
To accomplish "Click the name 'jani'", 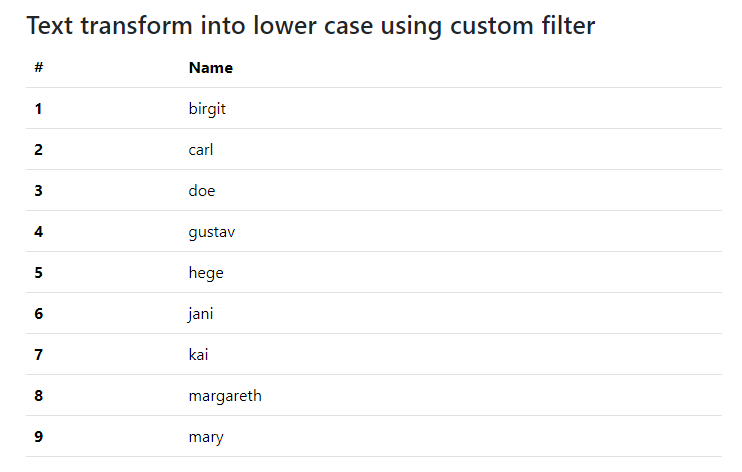I will click(x=201, y=314).
